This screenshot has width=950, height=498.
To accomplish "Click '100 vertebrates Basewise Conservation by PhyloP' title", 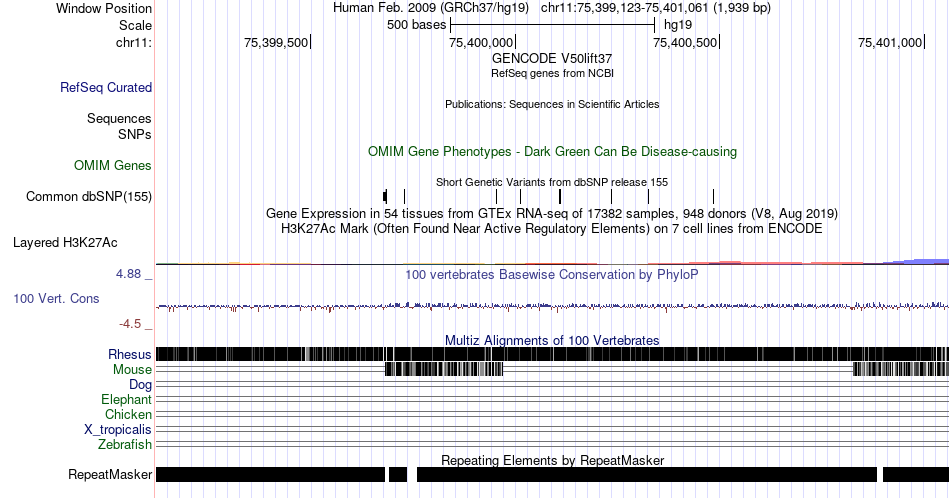I will pos(552,274).
